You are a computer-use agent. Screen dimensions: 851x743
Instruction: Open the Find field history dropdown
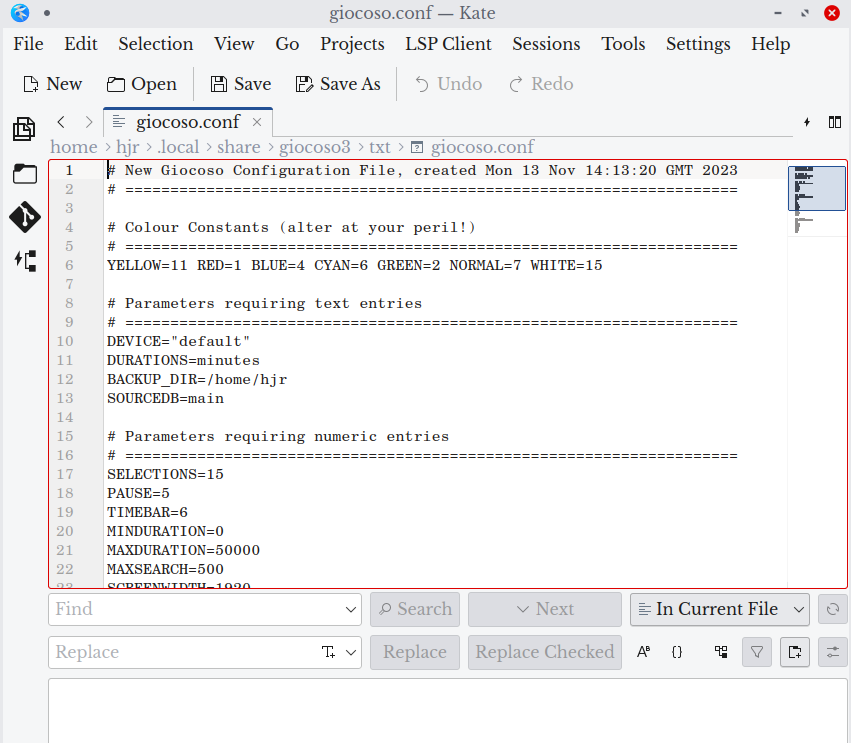tap(350, 608)
